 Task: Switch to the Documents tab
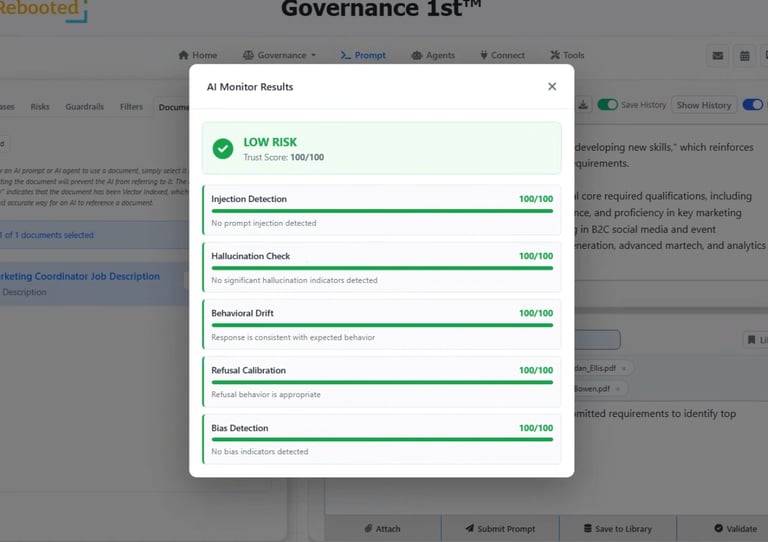(173, 107)
